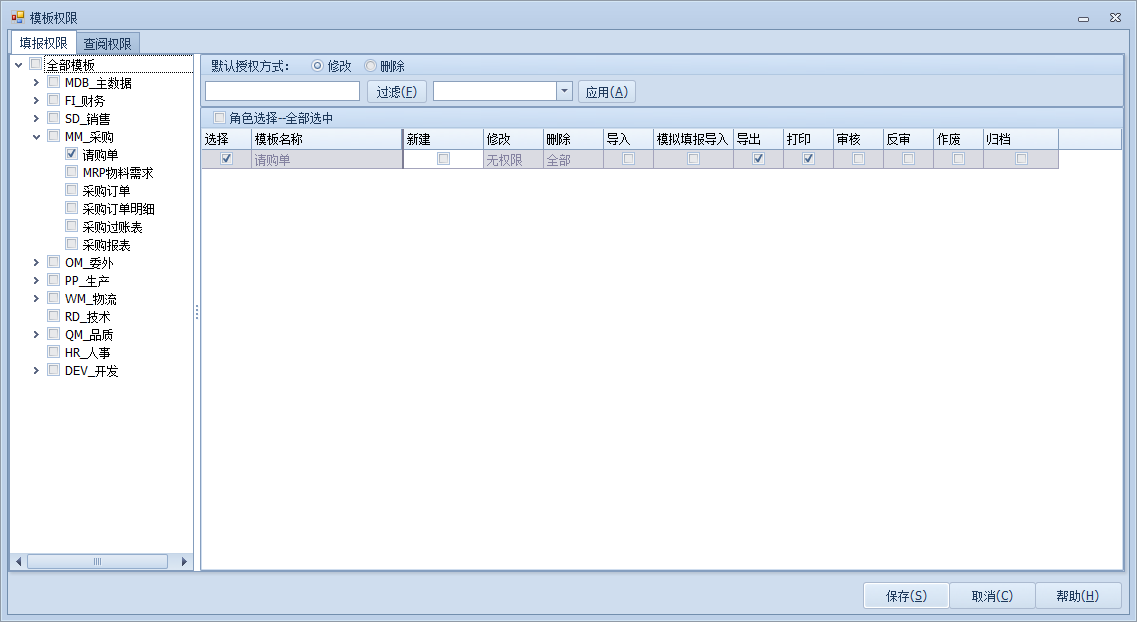
Task: Click the 应用(A) button
Action: pyautogui.click(x=606, y=92)
